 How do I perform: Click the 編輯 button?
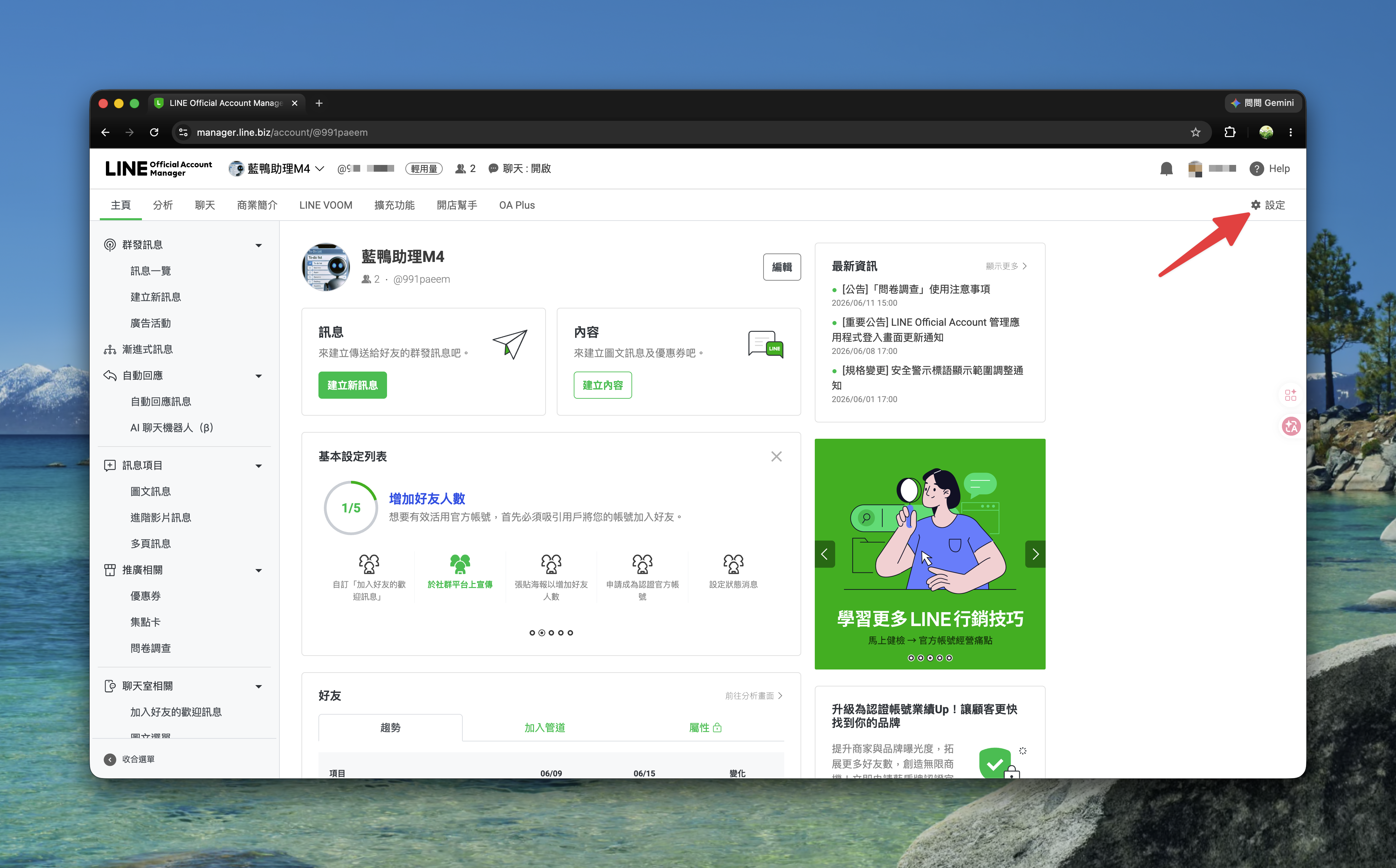coord(782,267)
